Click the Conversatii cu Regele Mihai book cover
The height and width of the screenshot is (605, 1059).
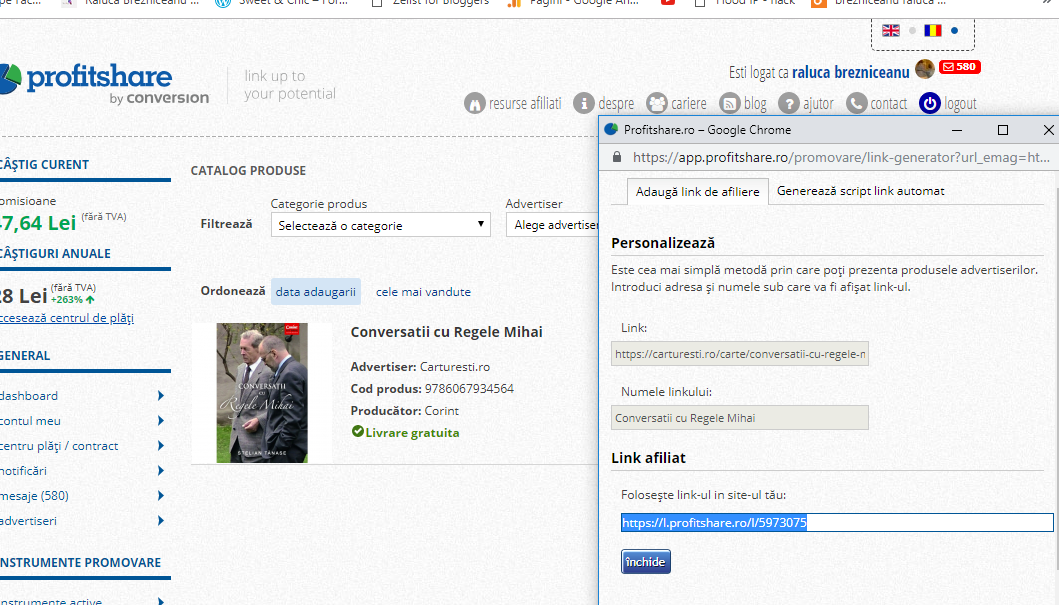tap(262, 393)
